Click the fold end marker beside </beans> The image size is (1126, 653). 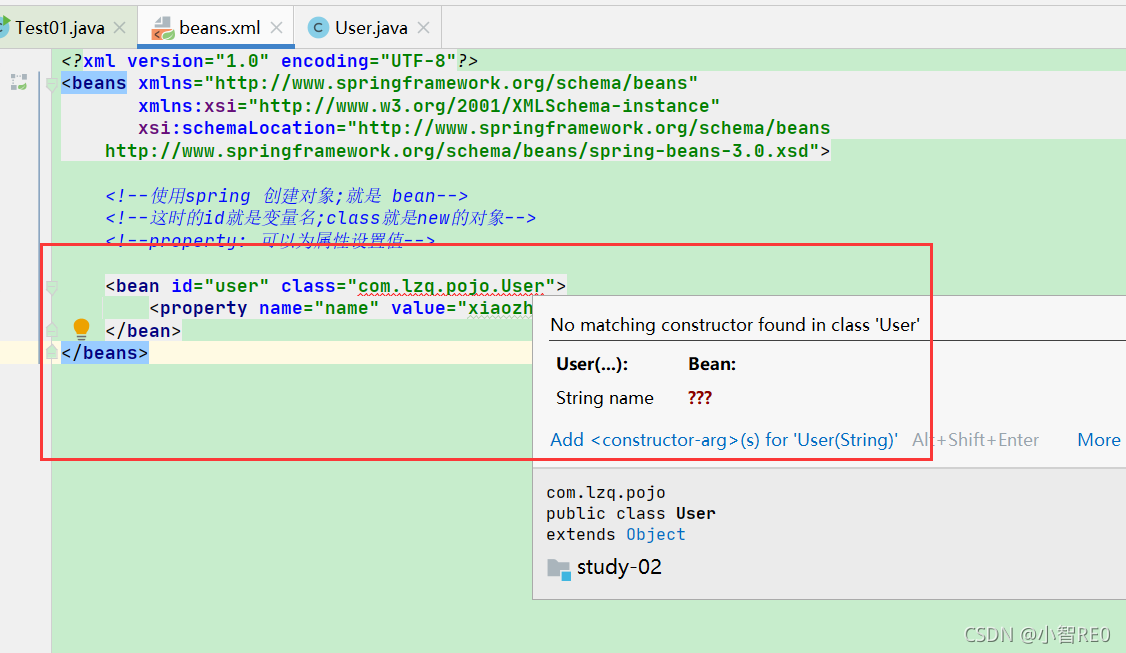point(52,352)
